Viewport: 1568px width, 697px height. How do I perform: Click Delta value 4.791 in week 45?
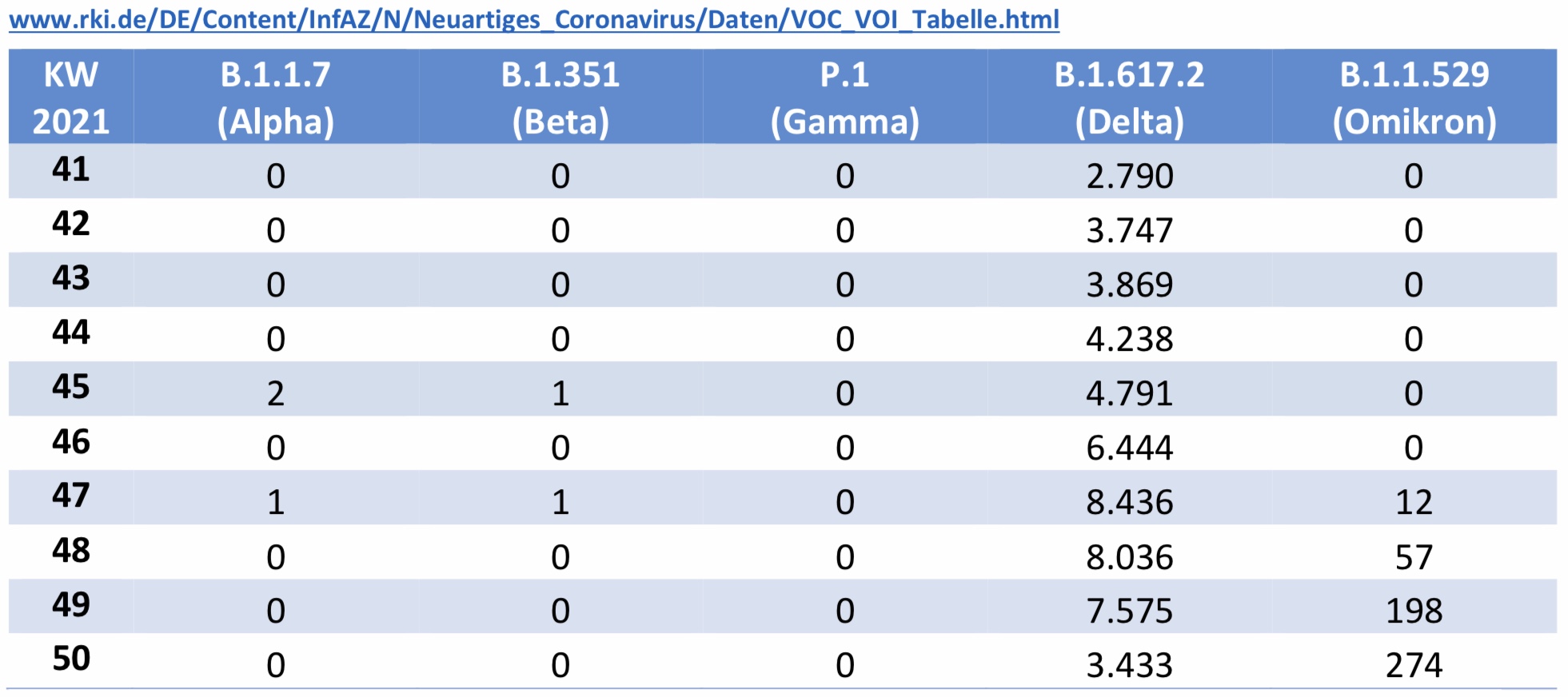pyautogui.click(x=1129, y=393)
